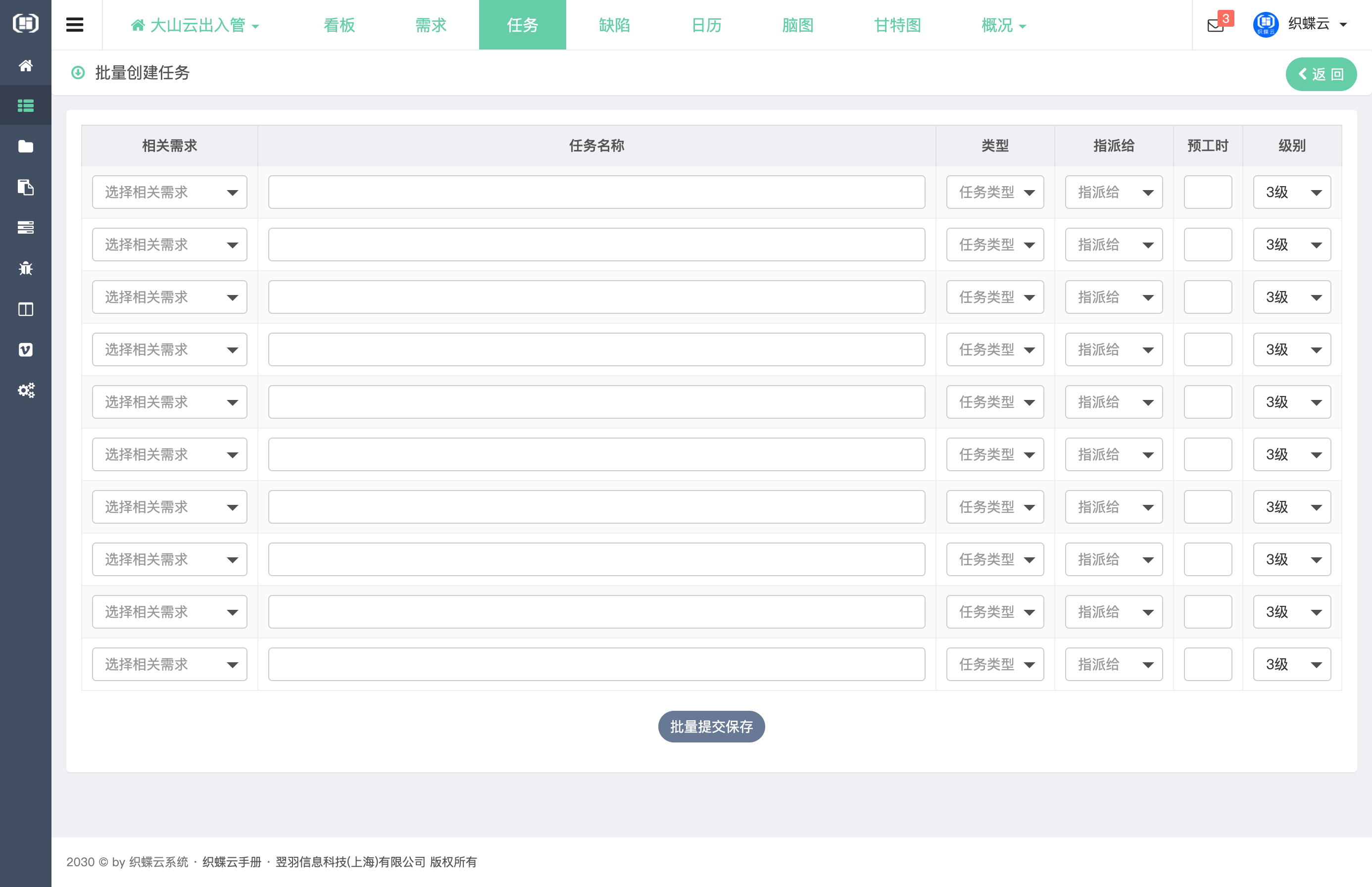Screen dimensions: 1372x887
Task: Click the copy documents icon in sidebar
Action: coord(25,187)
